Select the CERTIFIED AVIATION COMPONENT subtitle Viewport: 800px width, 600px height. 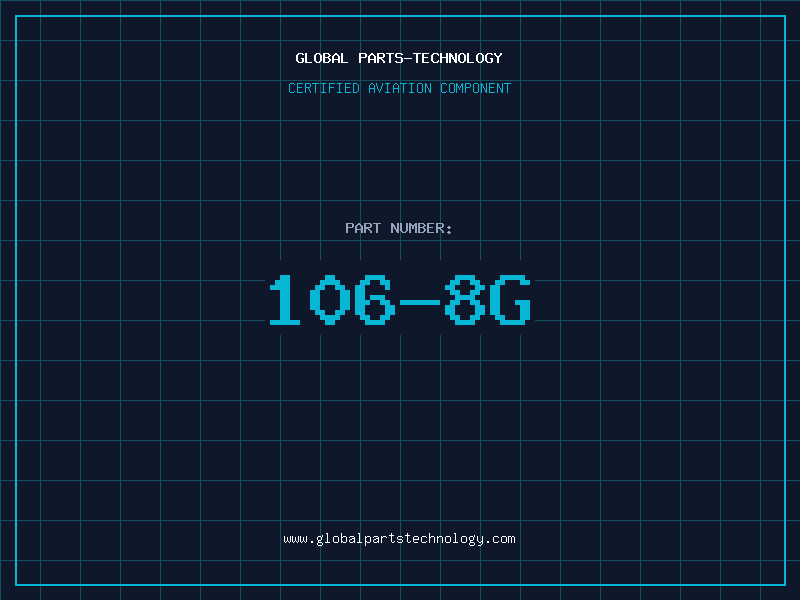pos(399,88)
